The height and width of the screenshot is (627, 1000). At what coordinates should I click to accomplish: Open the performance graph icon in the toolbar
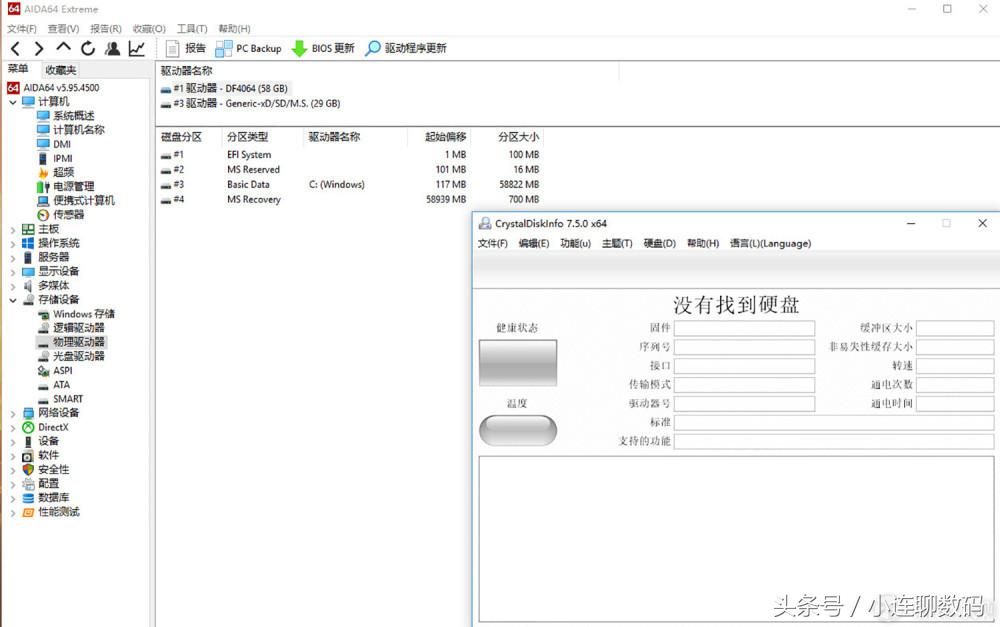tap(137, 48)
